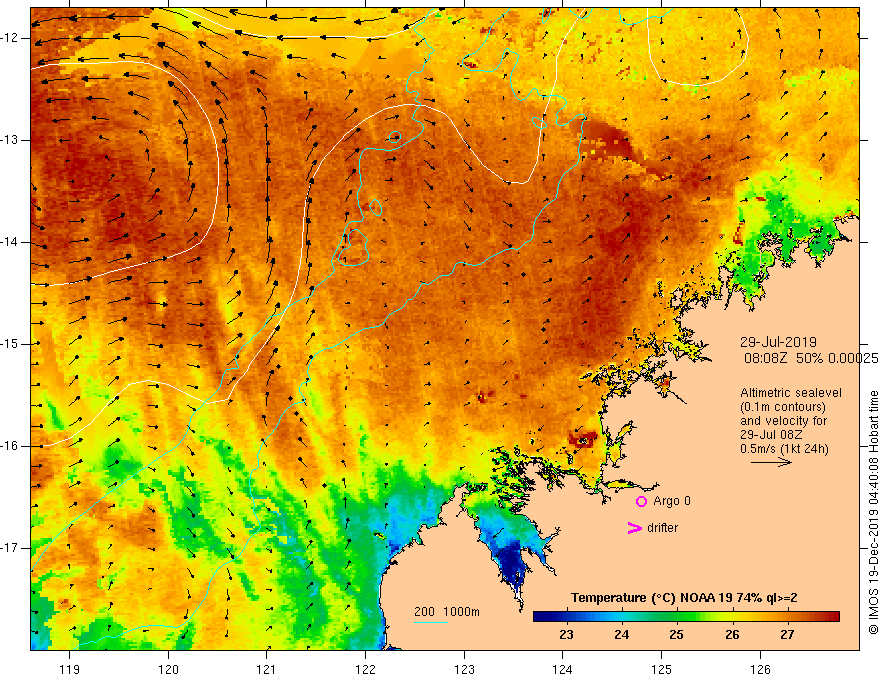
Task: Click the longitude axis label 120
Action: click(x=168, y=669)
